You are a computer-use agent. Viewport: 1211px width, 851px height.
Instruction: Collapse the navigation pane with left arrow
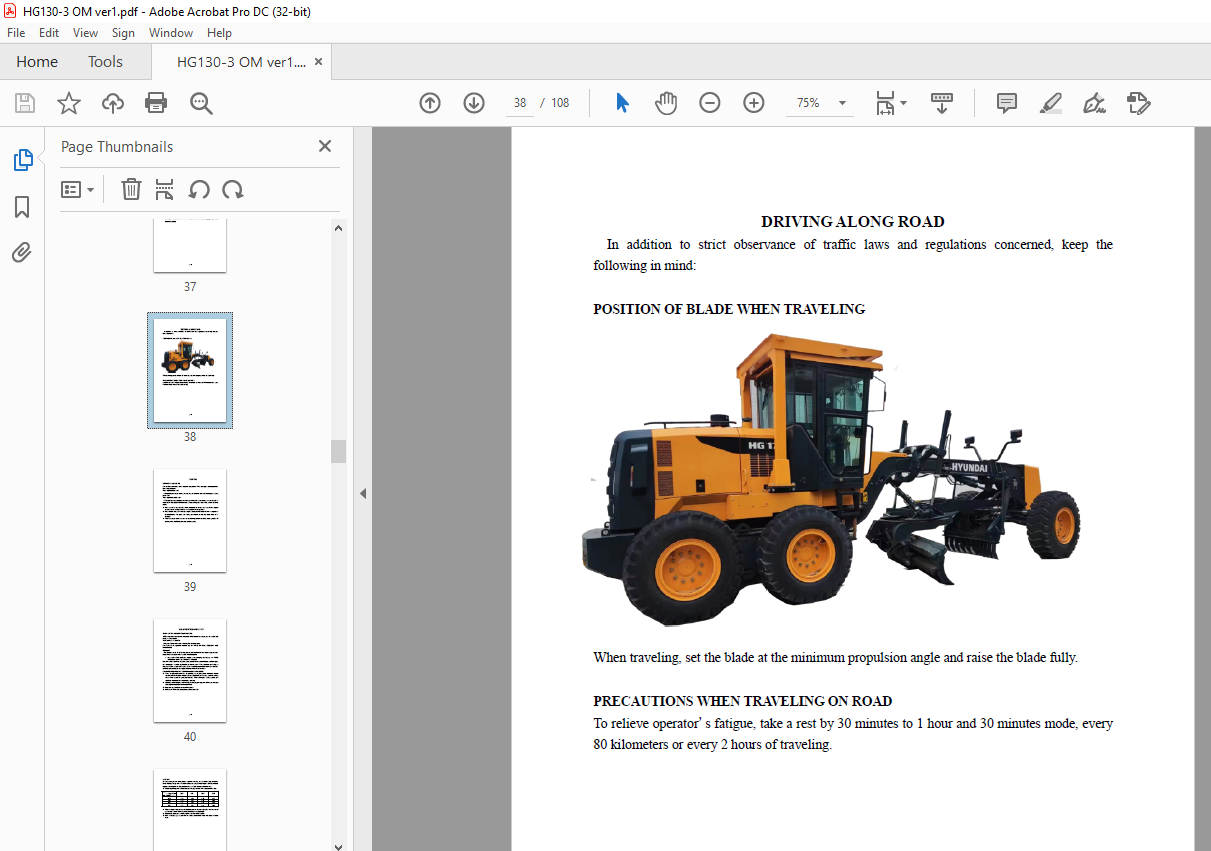pyautogui.click(x=363, y=493)
